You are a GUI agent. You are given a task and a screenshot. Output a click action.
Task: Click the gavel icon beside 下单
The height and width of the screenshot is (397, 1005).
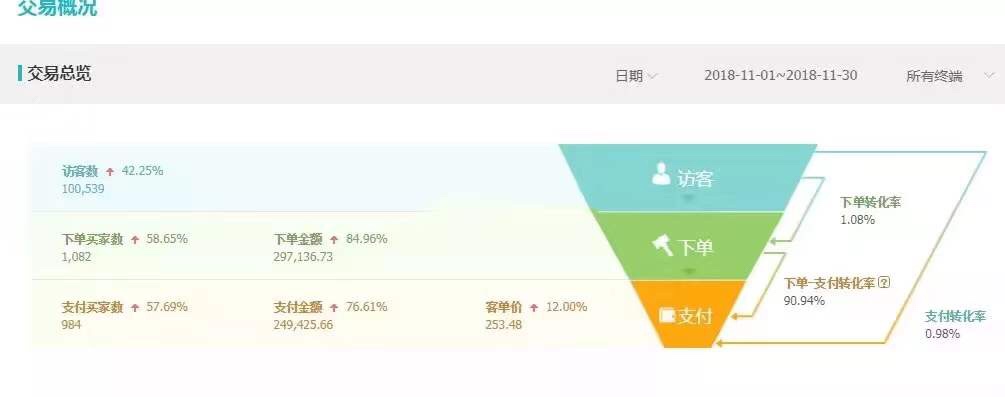[663, 244]
